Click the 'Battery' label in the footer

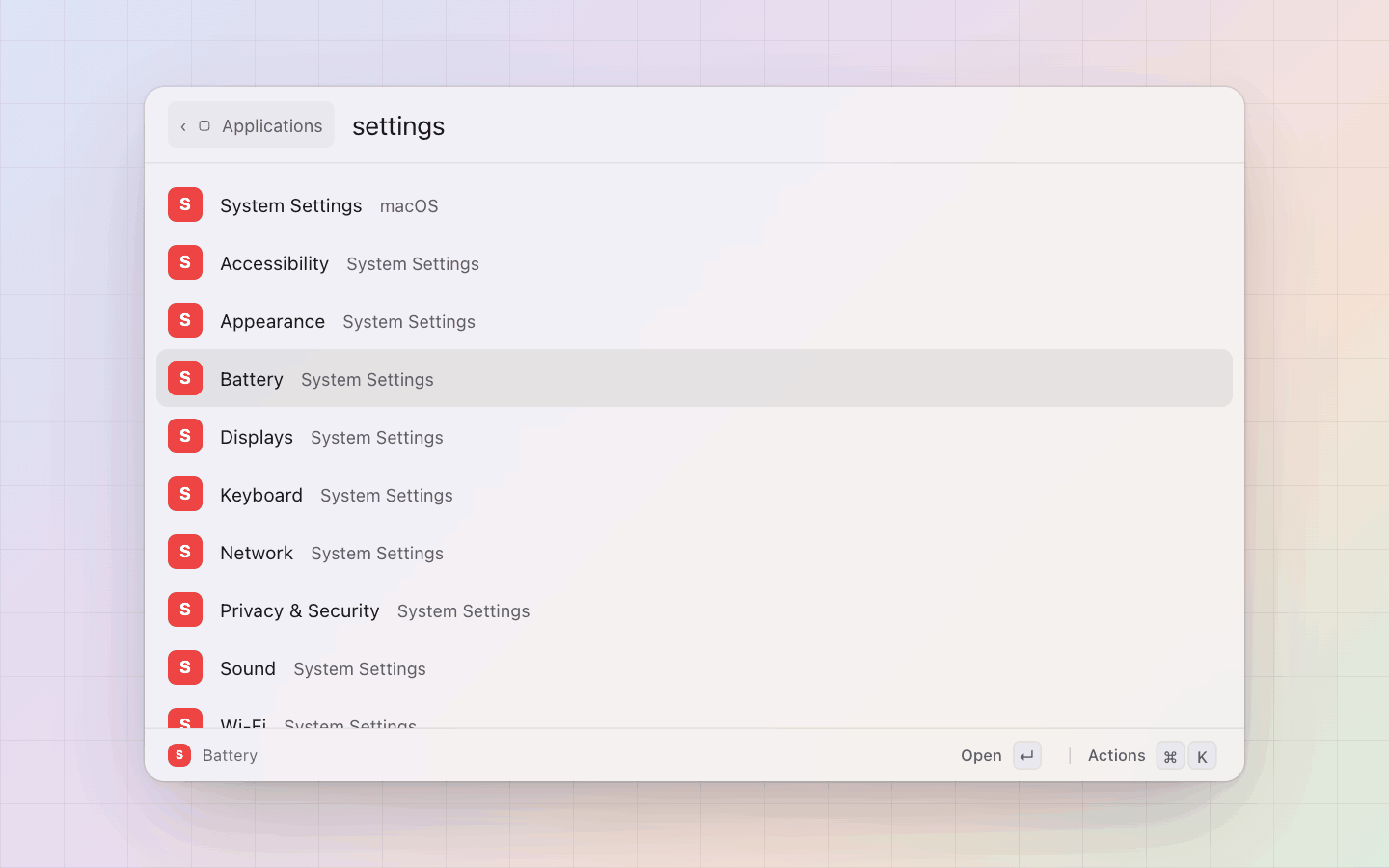point(231,755)
